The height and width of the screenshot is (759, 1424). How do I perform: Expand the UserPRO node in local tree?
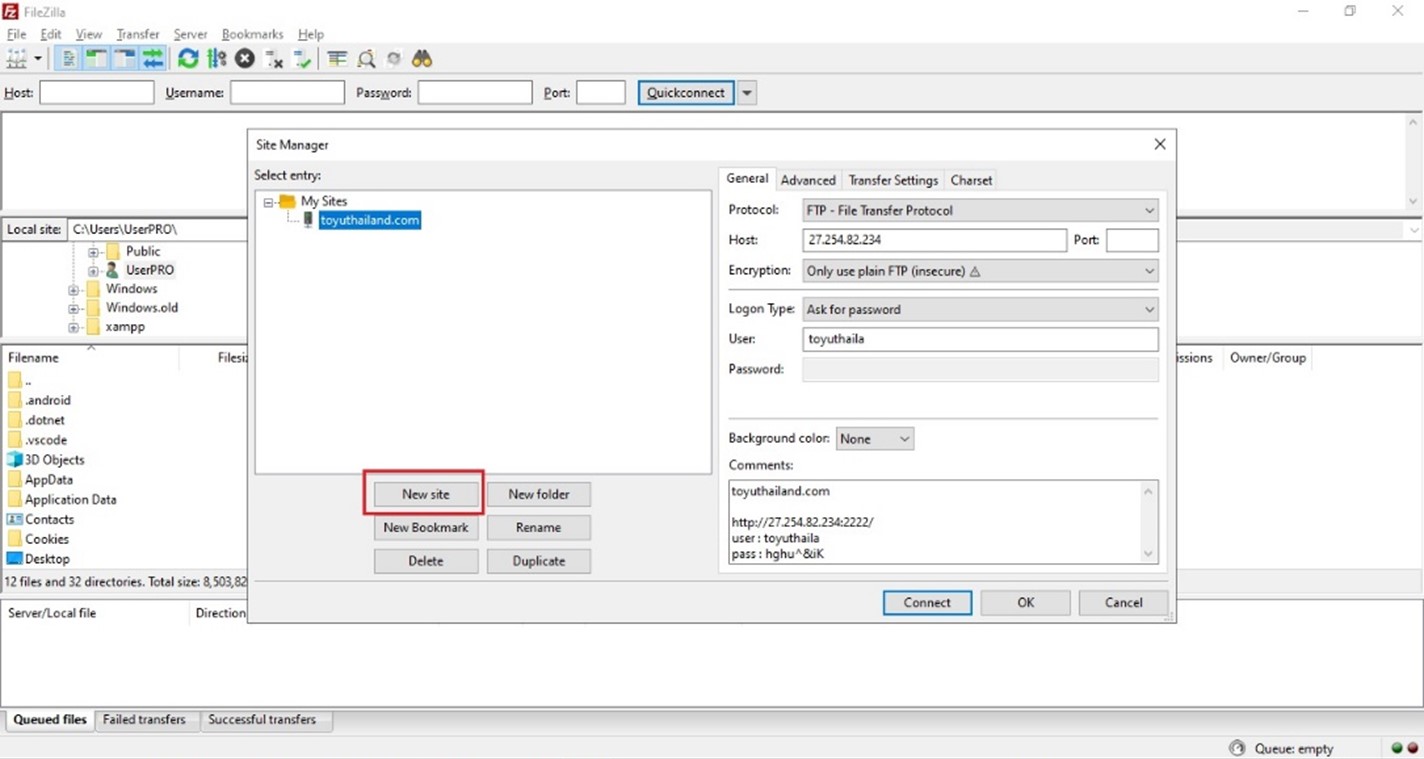tap(93, 271)
